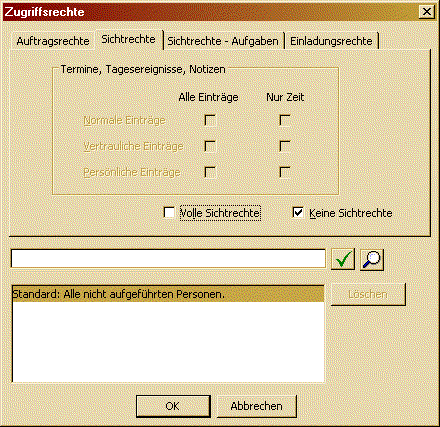Open Sichtrechte - Aufgaben tab
440x427 pixels.
point(223,41)
